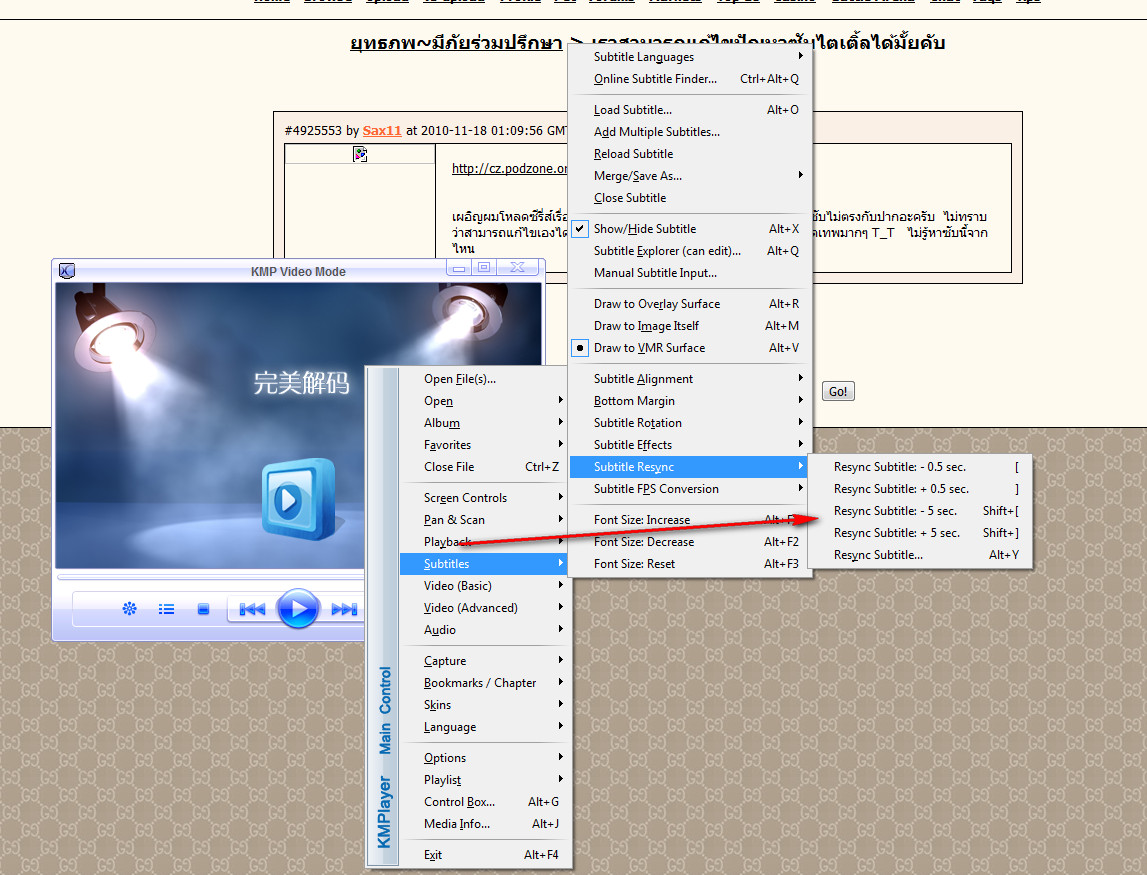
Task: Open the Capture submenu
Action: [x=484, y=661]
